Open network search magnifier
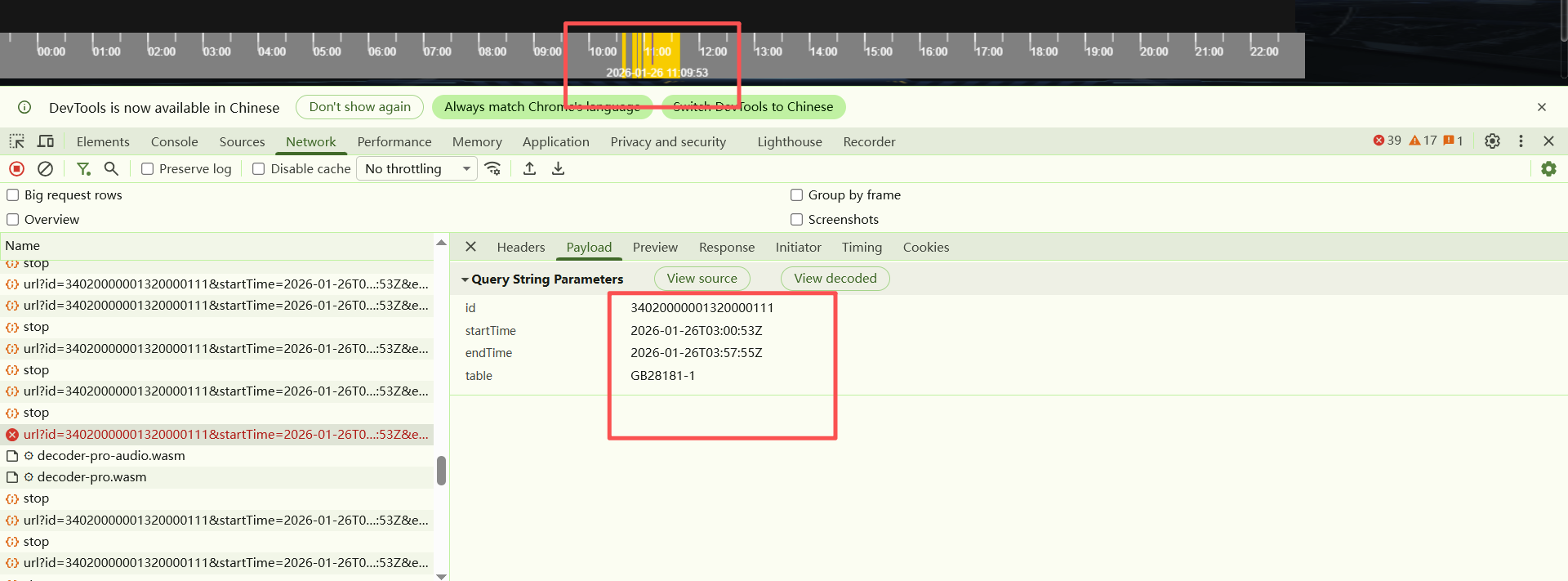 coord(112,168)
